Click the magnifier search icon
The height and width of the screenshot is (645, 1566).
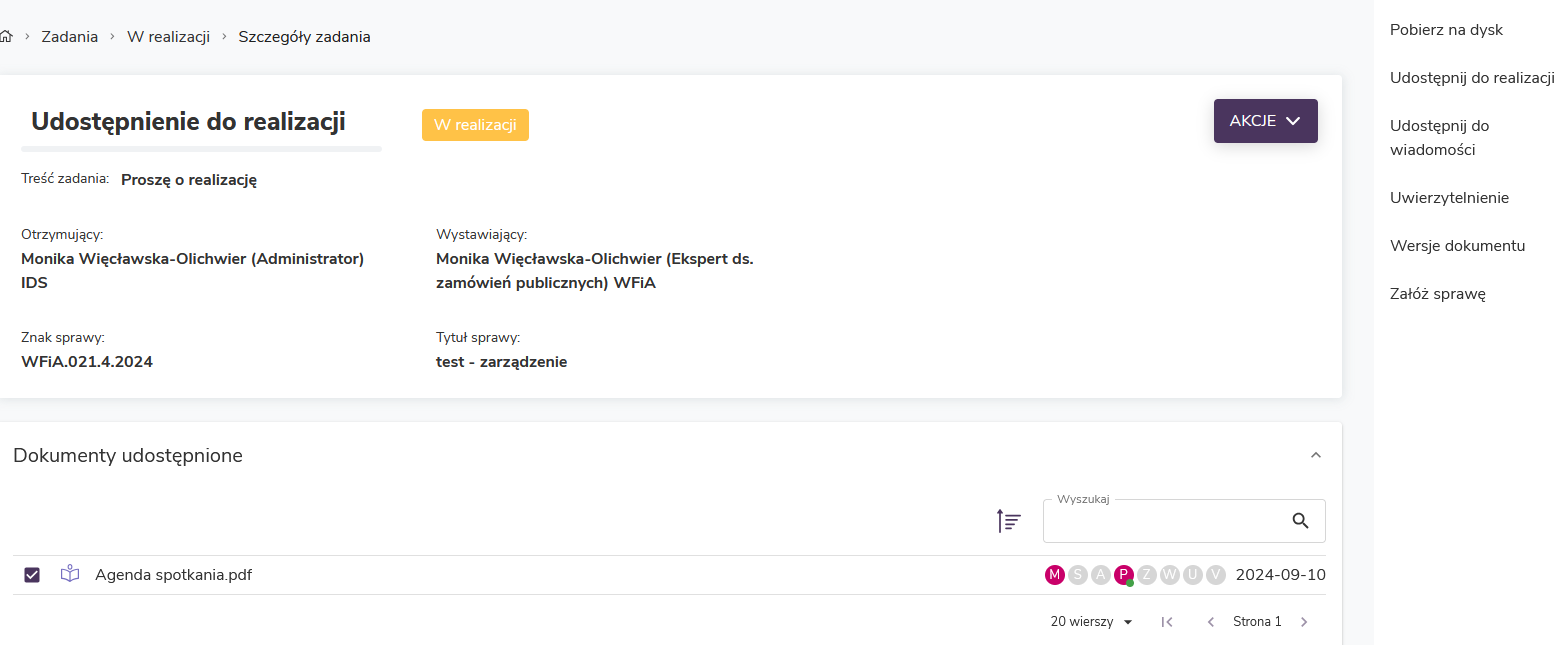(1300, 521)
